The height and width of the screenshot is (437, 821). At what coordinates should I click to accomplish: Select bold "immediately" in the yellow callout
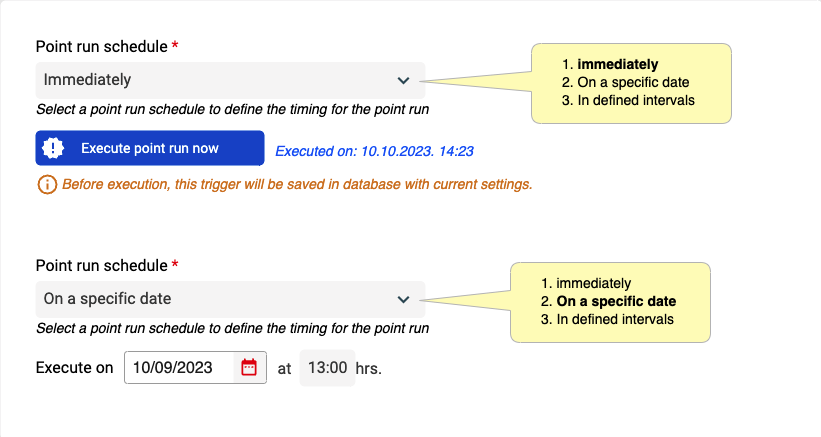[x=618, y=65]
